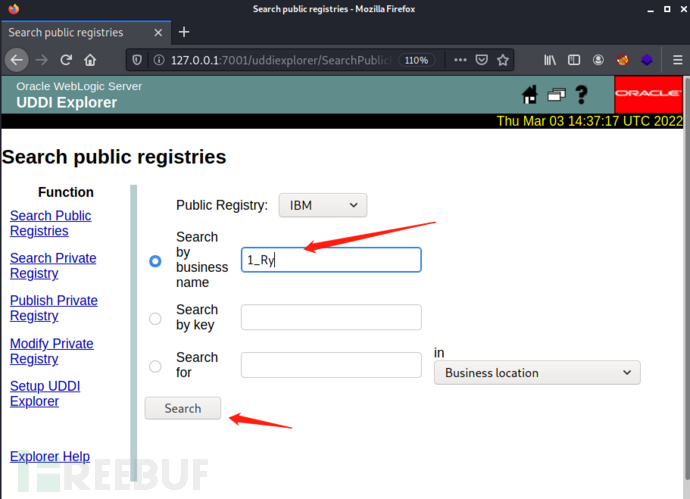This screenshot has height=499, width=690.
Task: Go to the Firefox home page
Action: click(90, 60)
